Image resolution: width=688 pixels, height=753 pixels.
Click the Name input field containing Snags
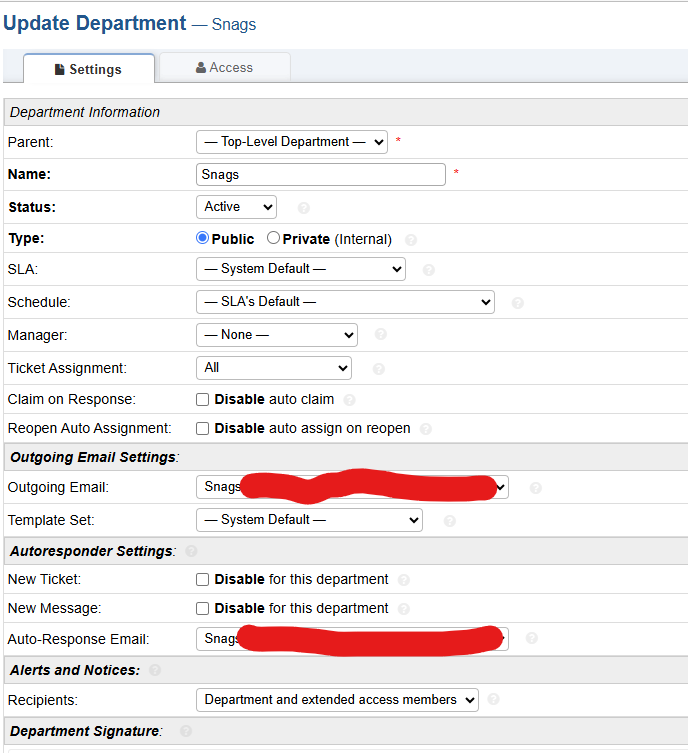coord(321,174)
